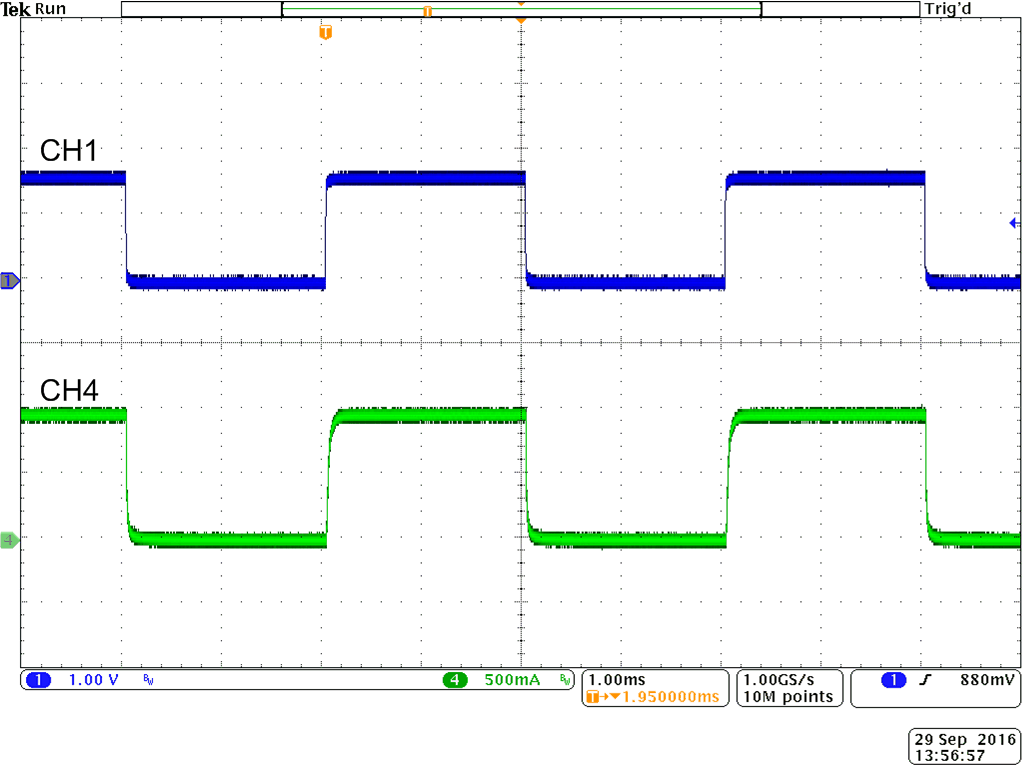Click the bandwidth limit icon beside 500mA
Screen dimensions: 1024x767
(x=565, y=681)
